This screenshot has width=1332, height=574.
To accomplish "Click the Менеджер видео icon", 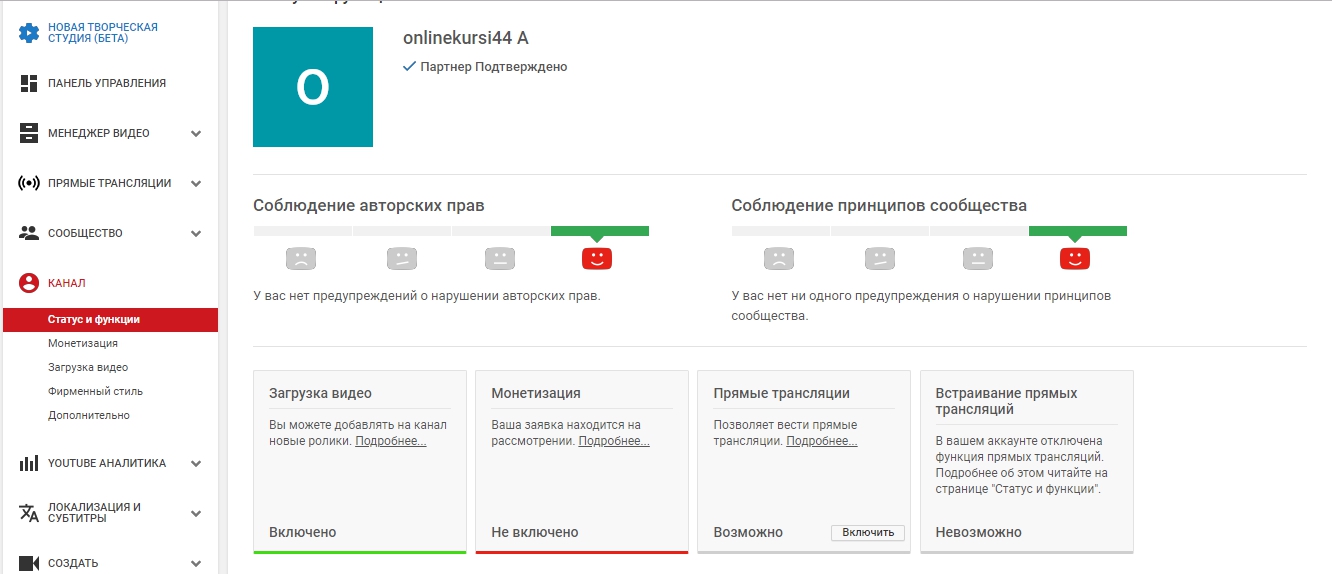I will [29, 133].
